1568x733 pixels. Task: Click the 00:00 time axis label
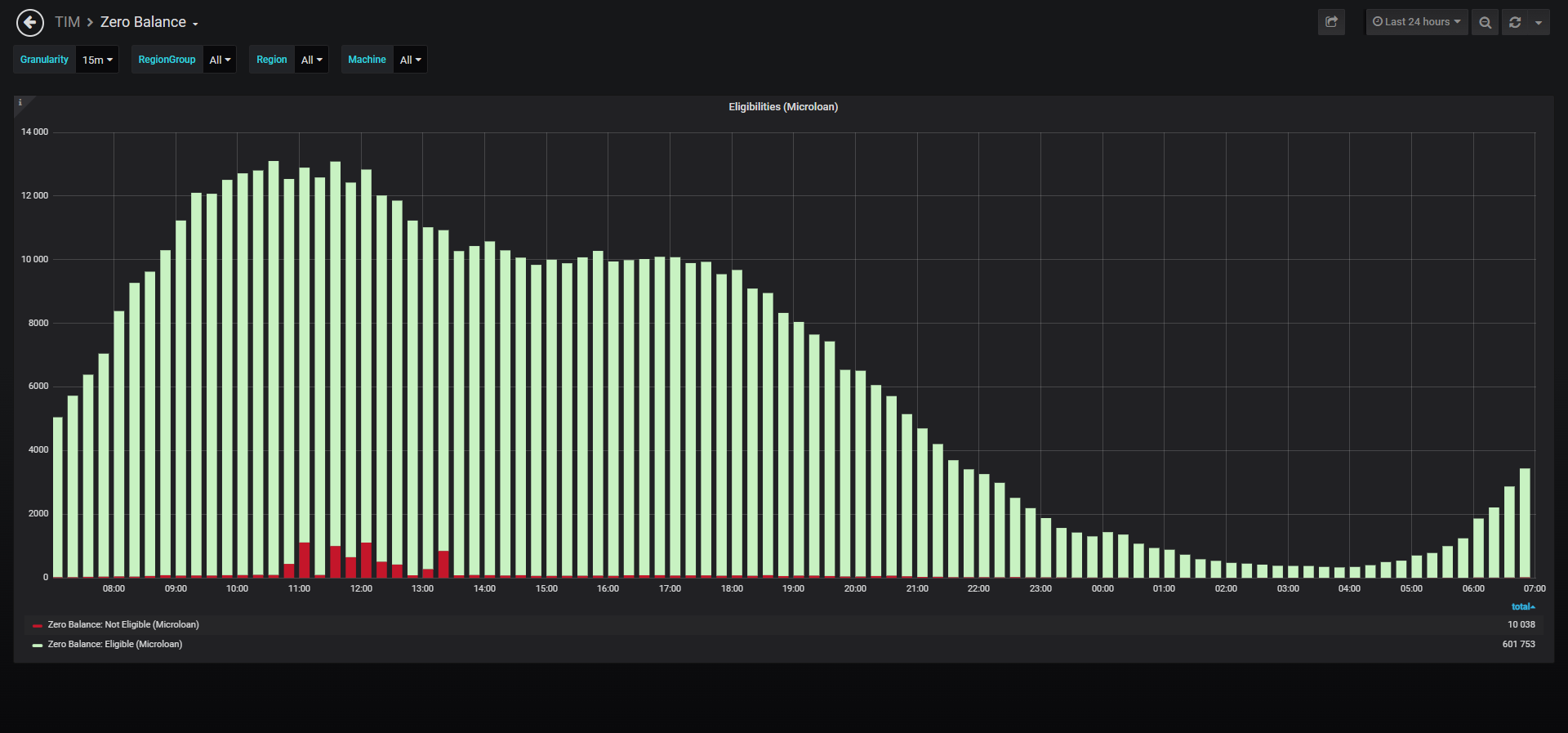(x=1102, y=588)
